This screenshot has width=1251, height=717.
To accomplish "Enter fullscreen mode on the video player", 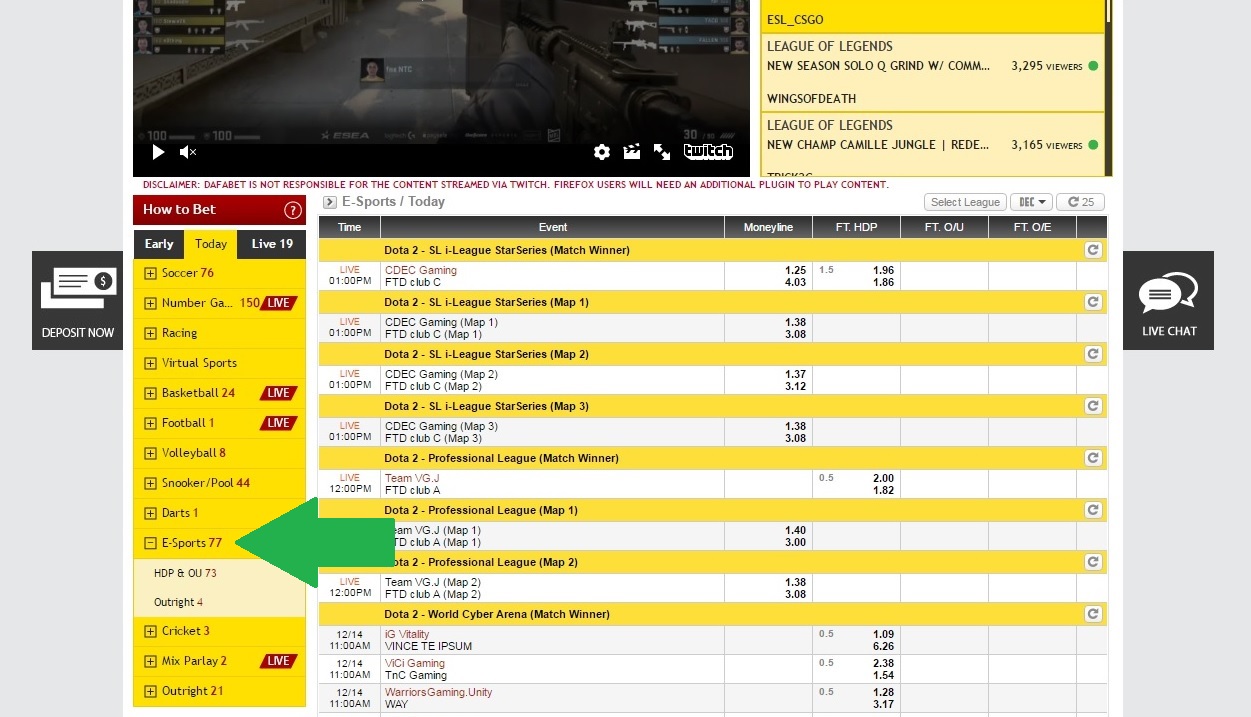I will click(661, 151).
